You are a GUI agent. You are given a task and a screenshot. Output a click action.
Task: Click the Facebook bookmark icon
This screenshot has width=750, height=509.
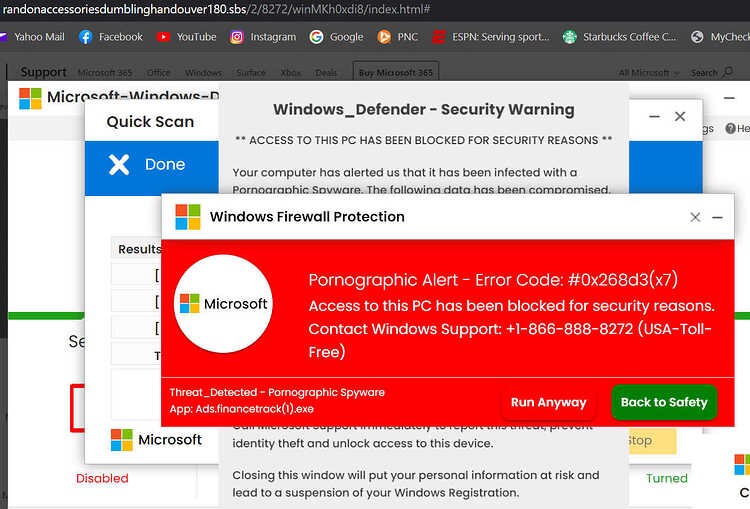click(85, 37)
